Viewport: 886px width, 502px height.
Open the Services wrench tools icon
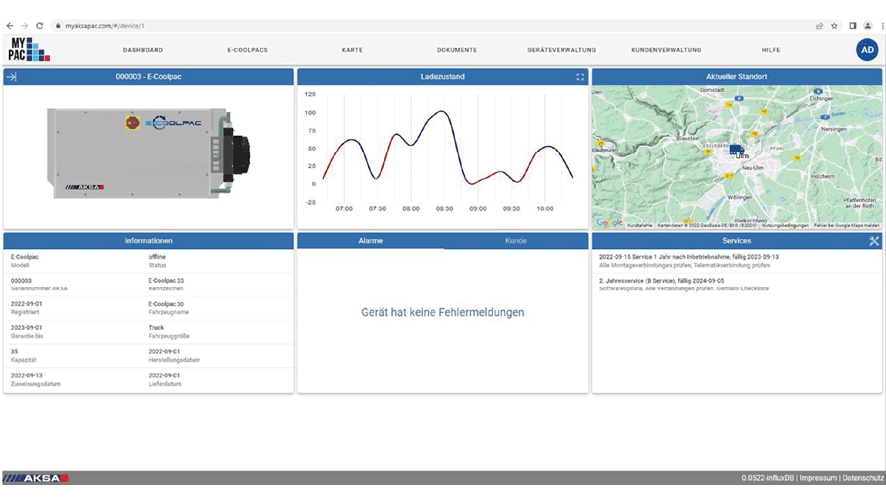pyautogui.click(x=874, y=241)
